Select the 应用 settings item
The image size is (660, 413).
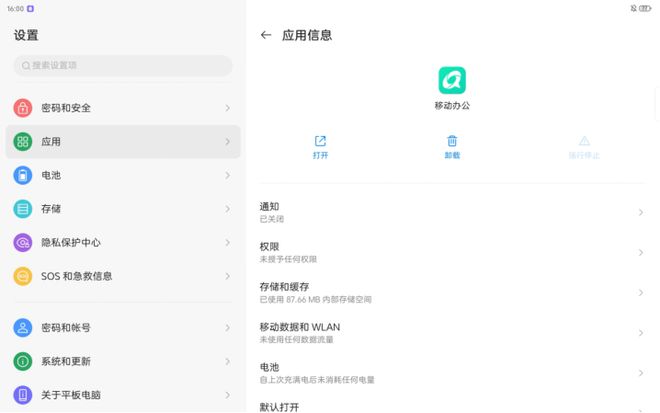[123, 141]
